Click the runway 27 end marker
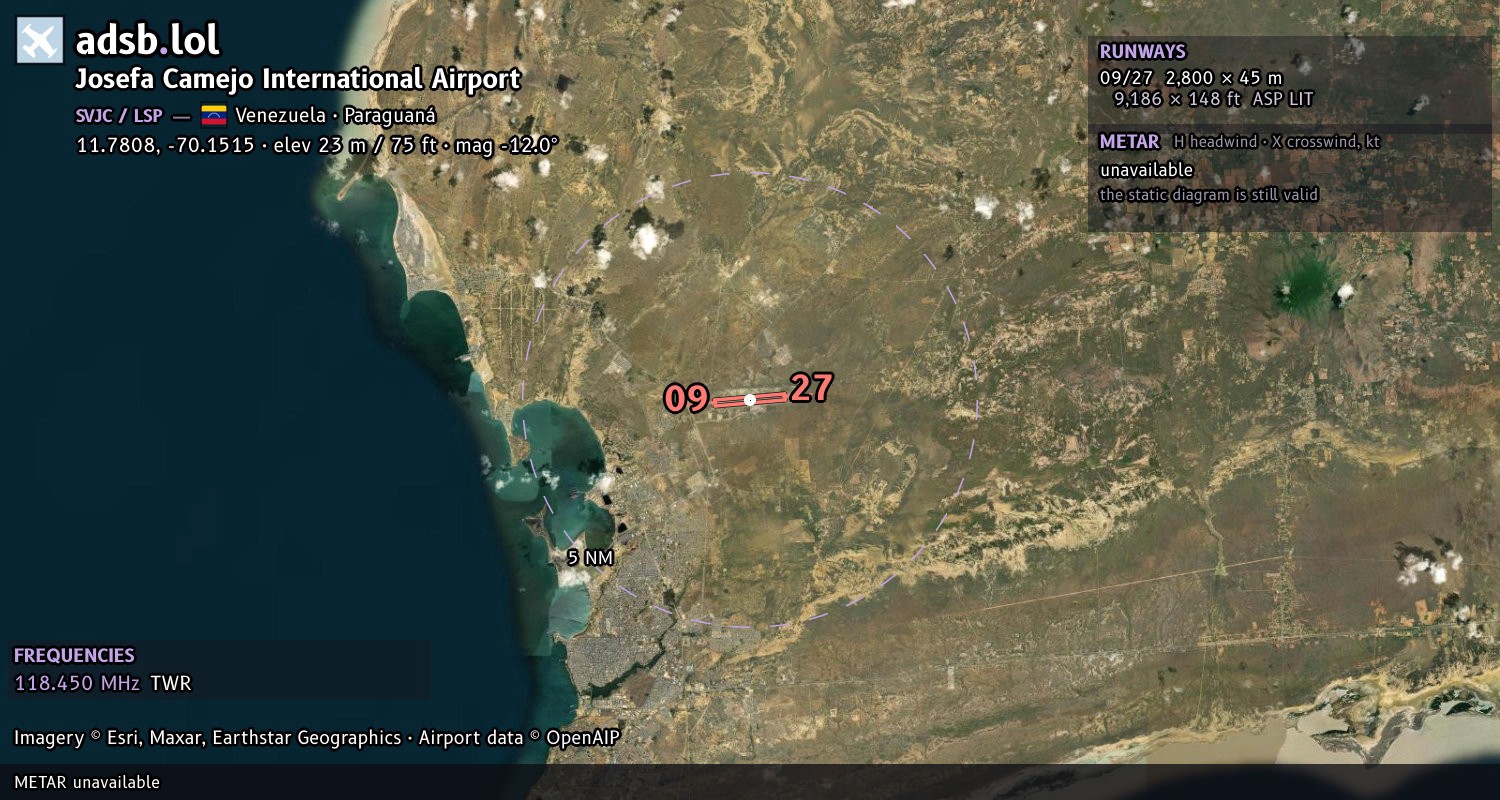Viewport: 1500px width, 800px height. pyautogui.click(x=811, y=388)
